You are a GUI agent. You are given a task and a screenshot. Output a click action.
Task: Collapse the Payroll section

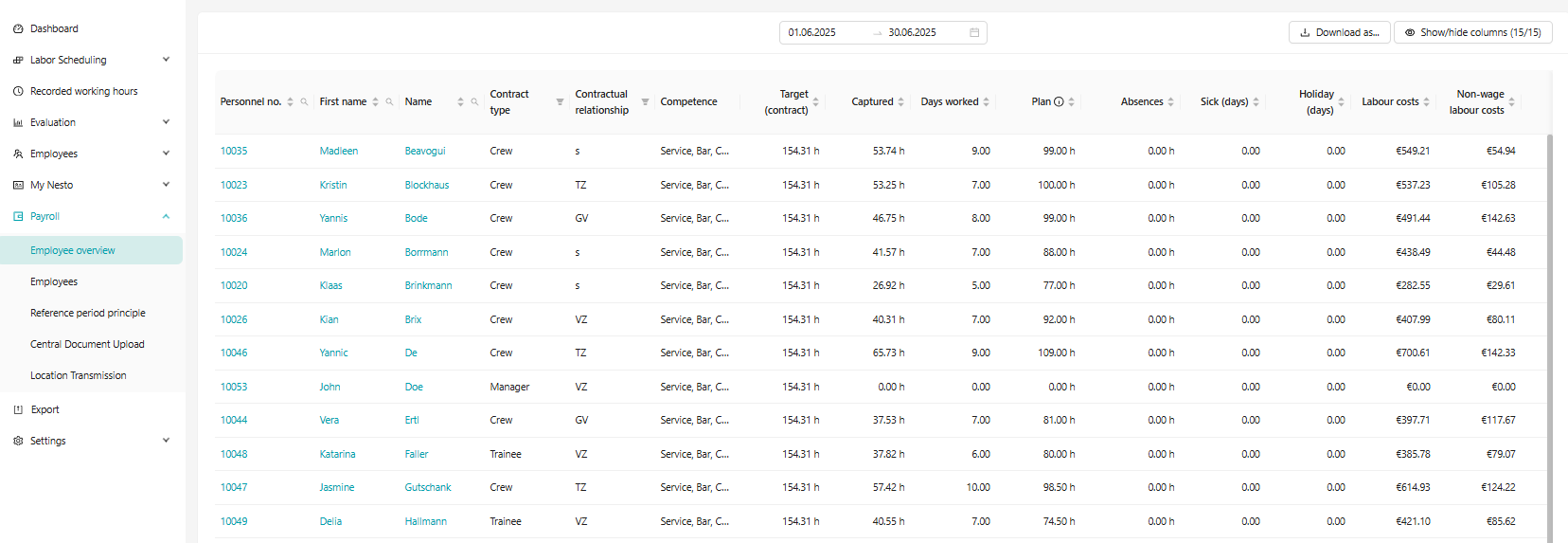[x=166, y=217]
